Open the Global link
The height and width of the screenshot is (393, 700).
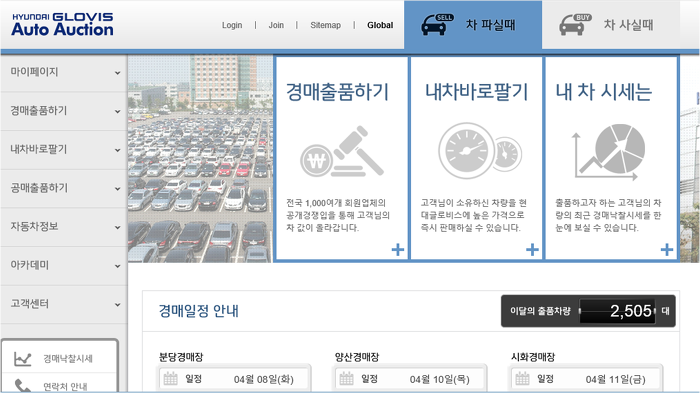380,25
